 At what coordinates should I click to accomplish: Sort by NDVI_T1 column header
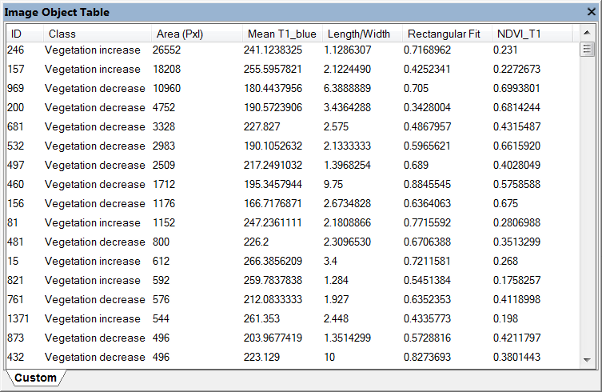pos(532,34)
